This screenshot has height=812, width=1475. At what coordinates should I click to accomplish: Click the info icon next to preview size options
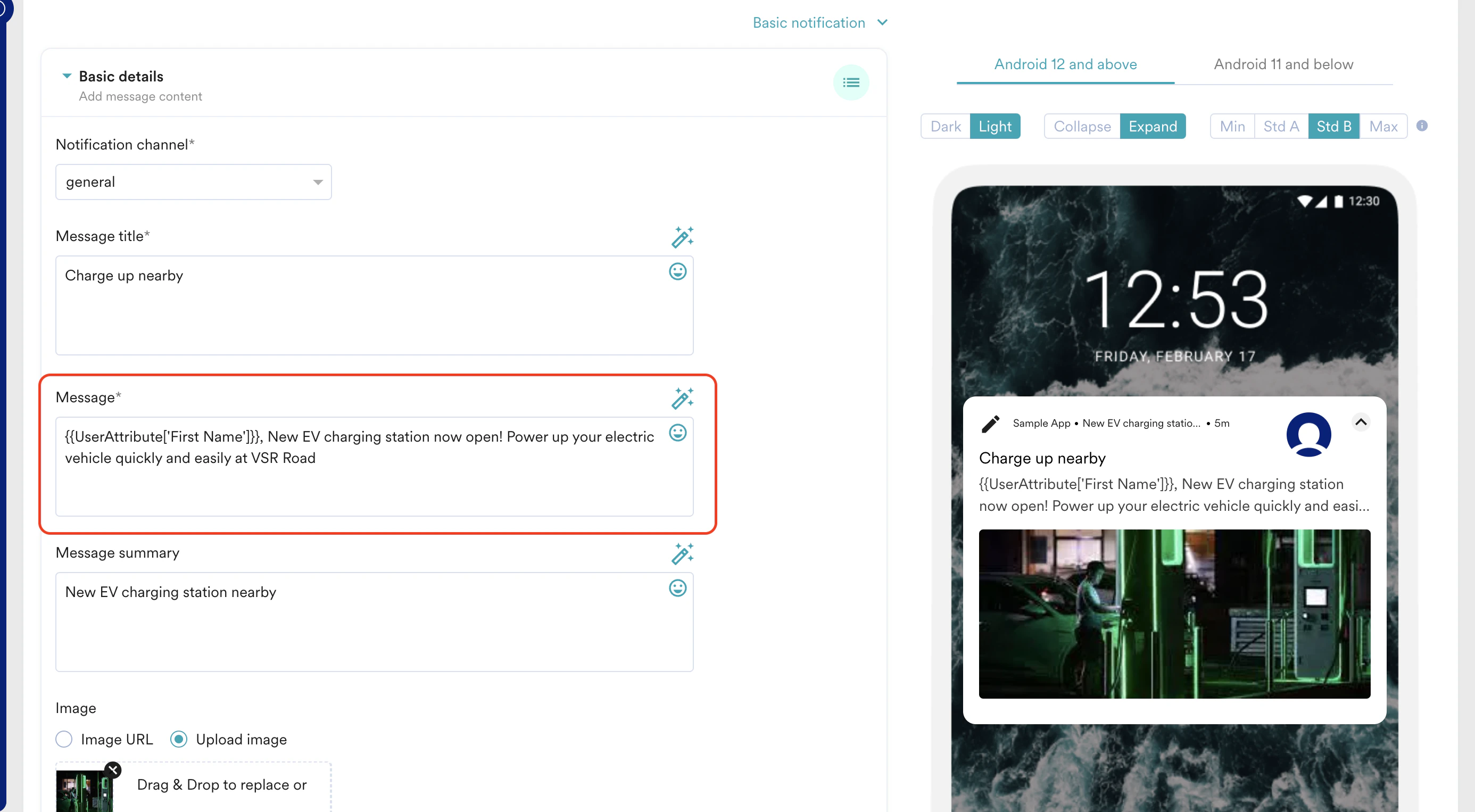pyautogui.click(x=1422, y=126)
